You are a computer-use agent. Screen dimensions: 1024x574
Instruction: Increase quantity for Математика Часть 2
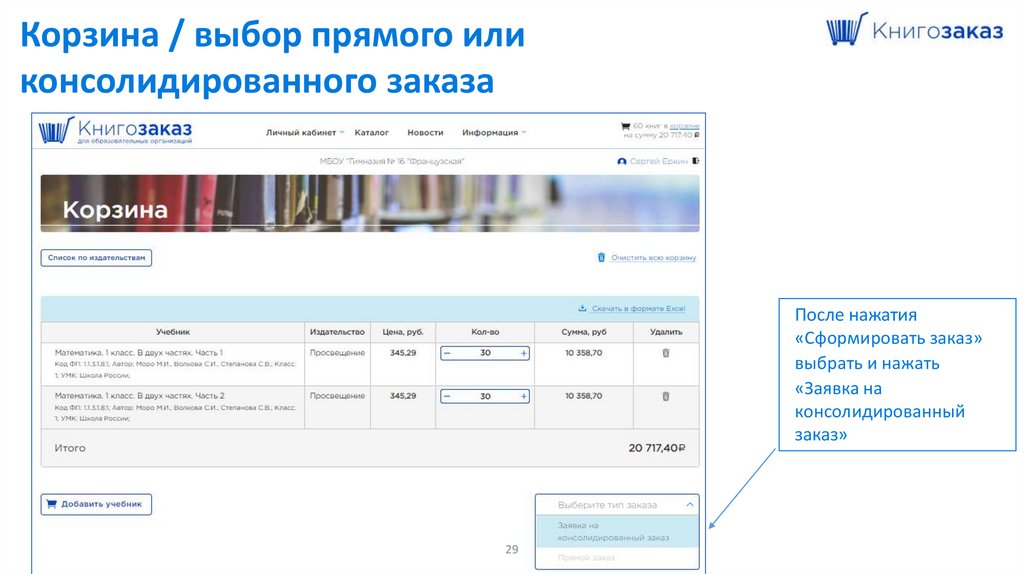click(523, 396)
